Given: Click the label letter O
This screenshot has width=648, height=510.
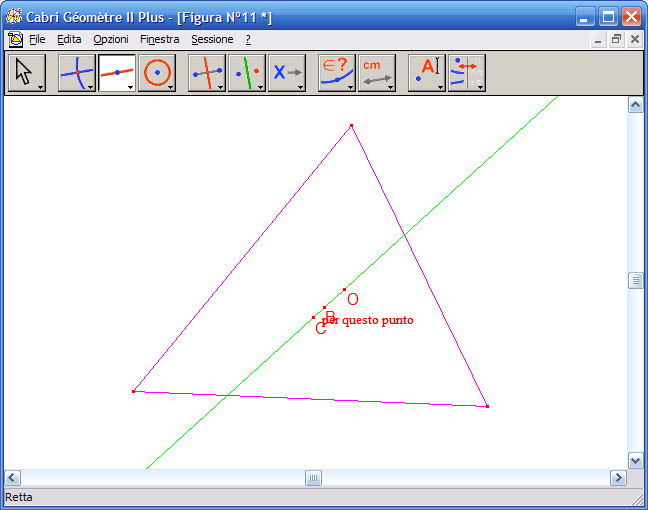Looking at the screenshot, I should pos(353,299).
